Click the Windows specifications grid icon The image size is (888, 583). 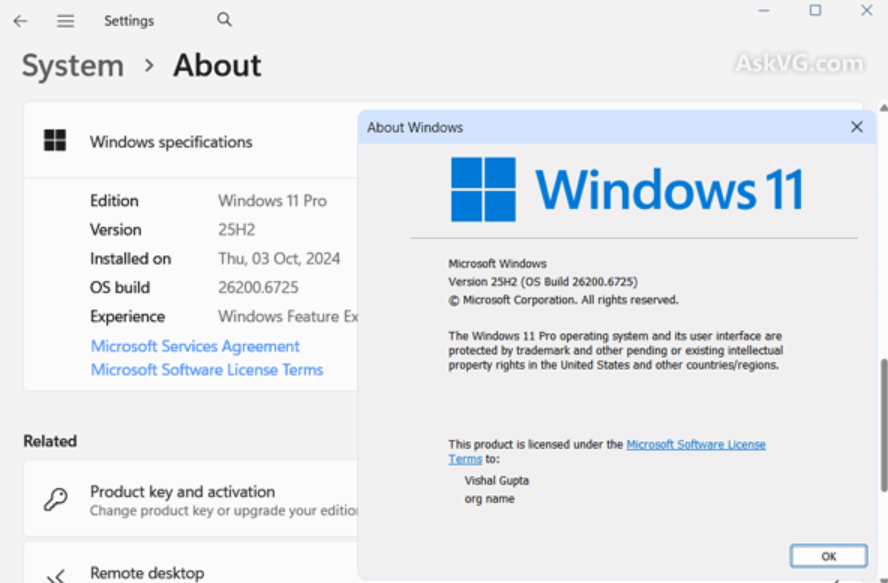(55, 141)
